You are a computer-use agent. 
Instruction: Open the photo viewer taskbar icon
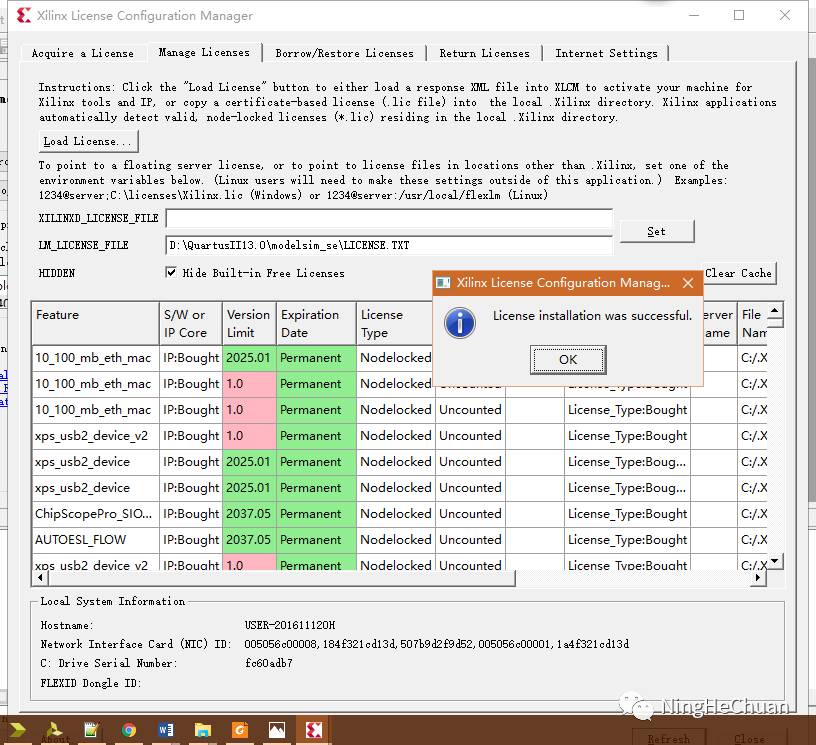[x=277, y=730]
